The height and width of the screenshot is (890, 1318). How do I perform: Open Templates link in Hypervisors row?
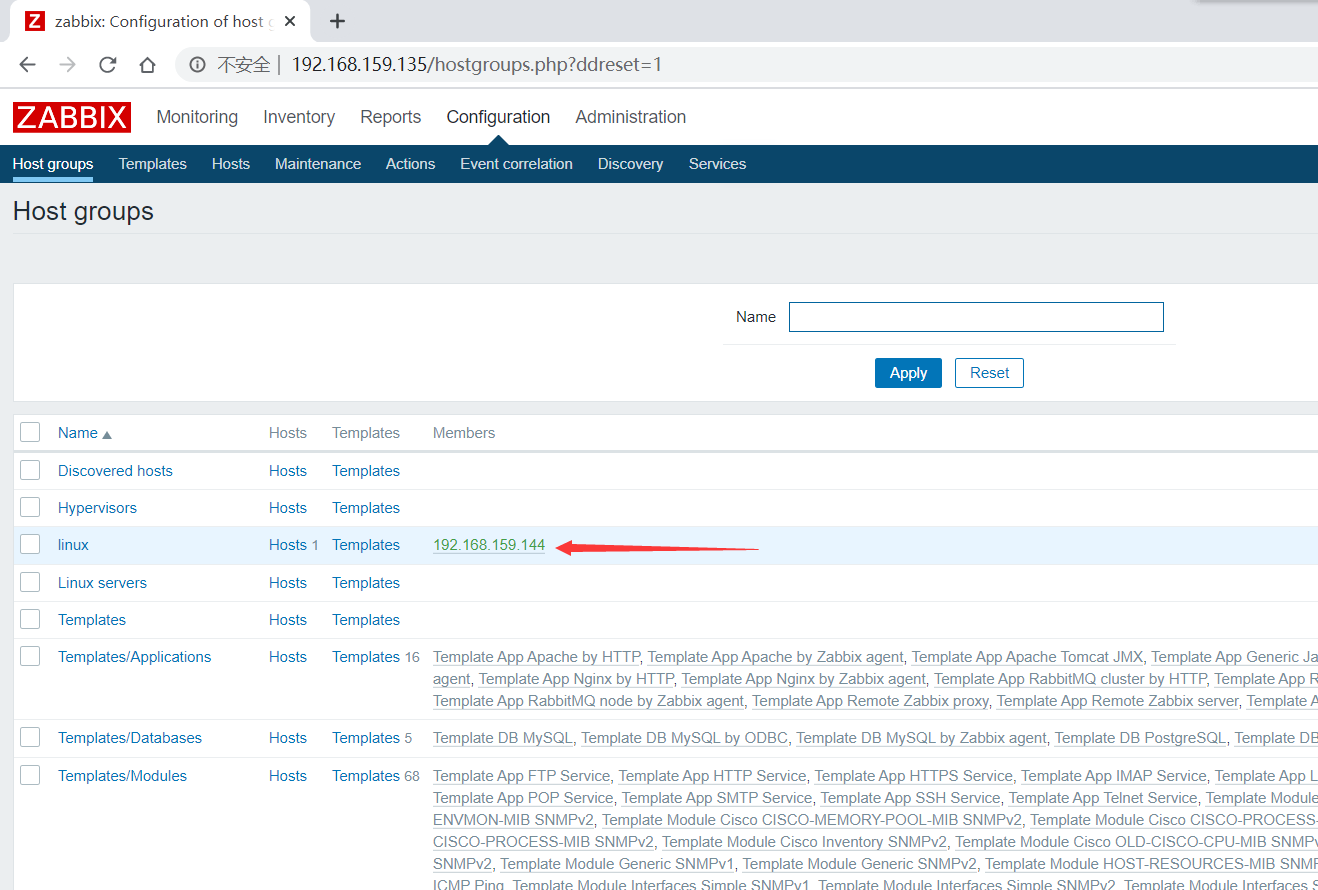click(x=366, y=508)
